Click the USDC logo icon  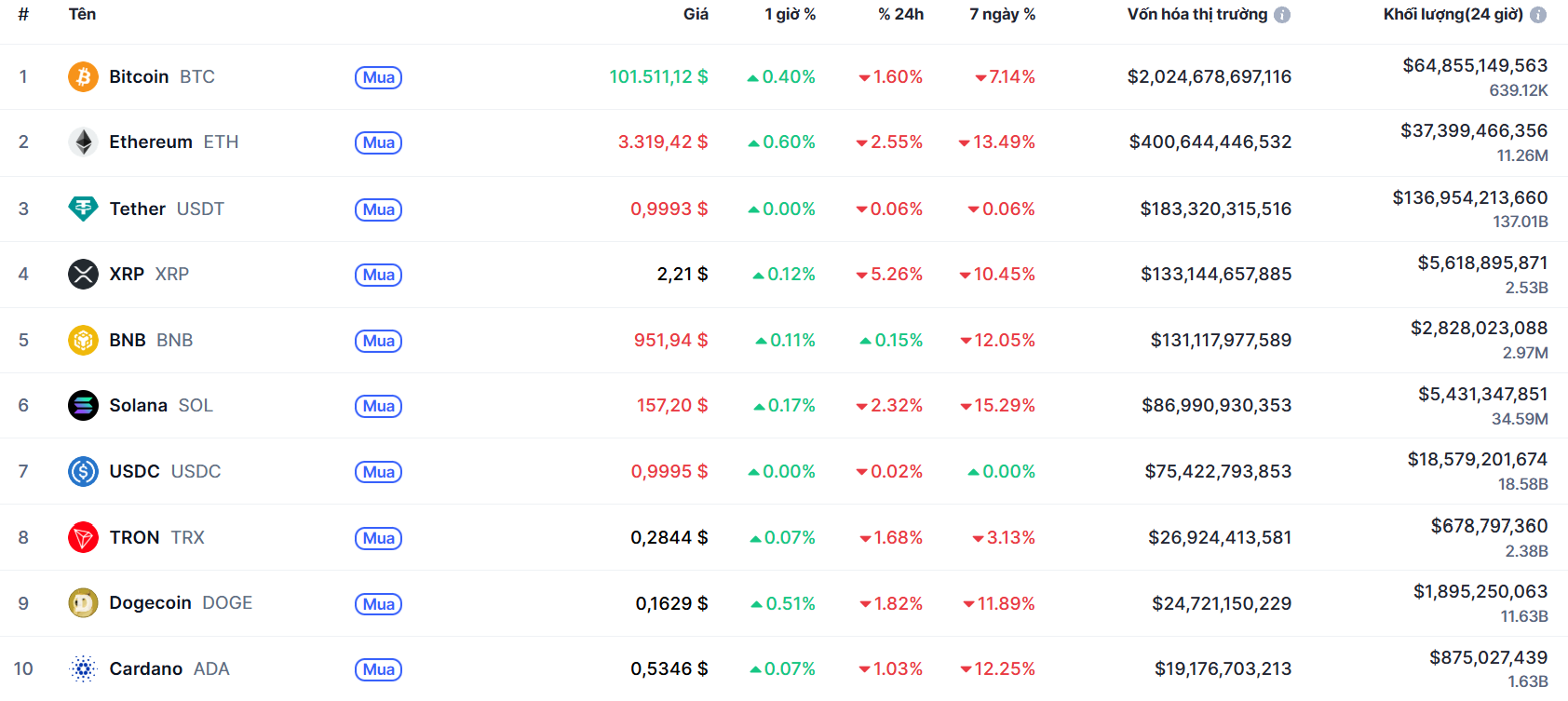83,471
